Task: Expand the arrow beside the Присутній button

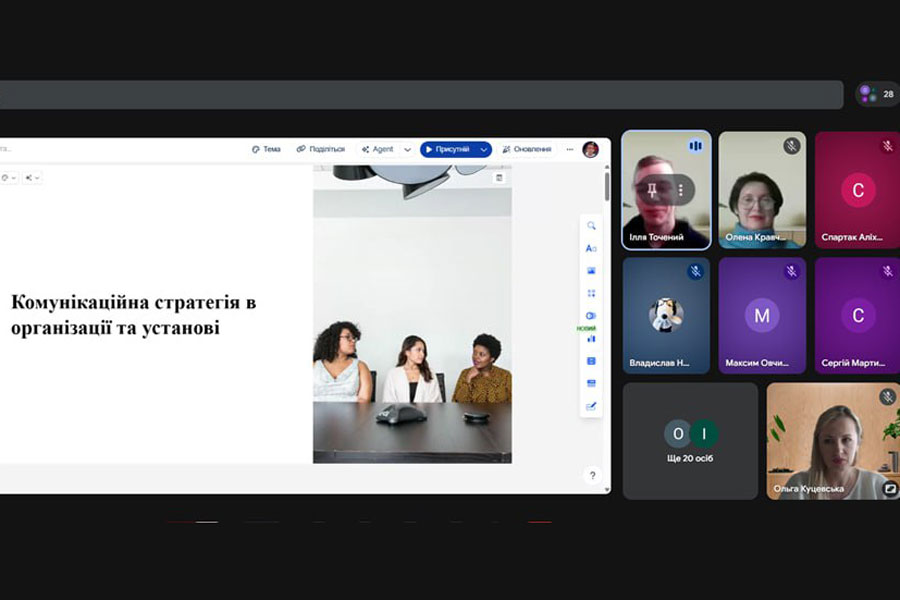Action: [484, 149]
